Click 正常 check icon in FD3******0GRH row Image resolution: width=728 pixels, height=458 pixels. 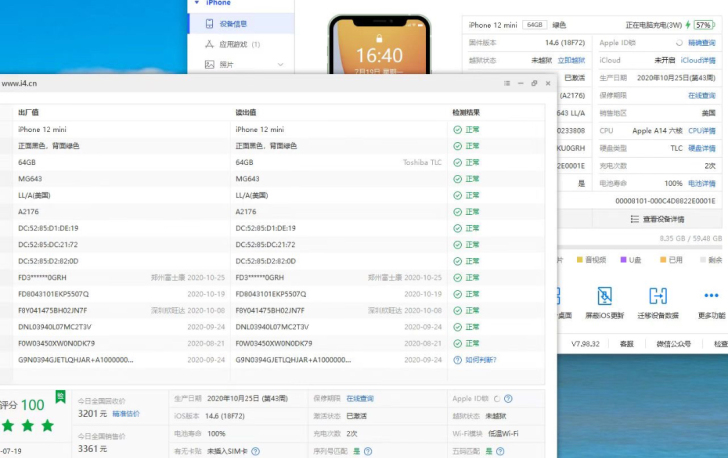click(457, 278)
